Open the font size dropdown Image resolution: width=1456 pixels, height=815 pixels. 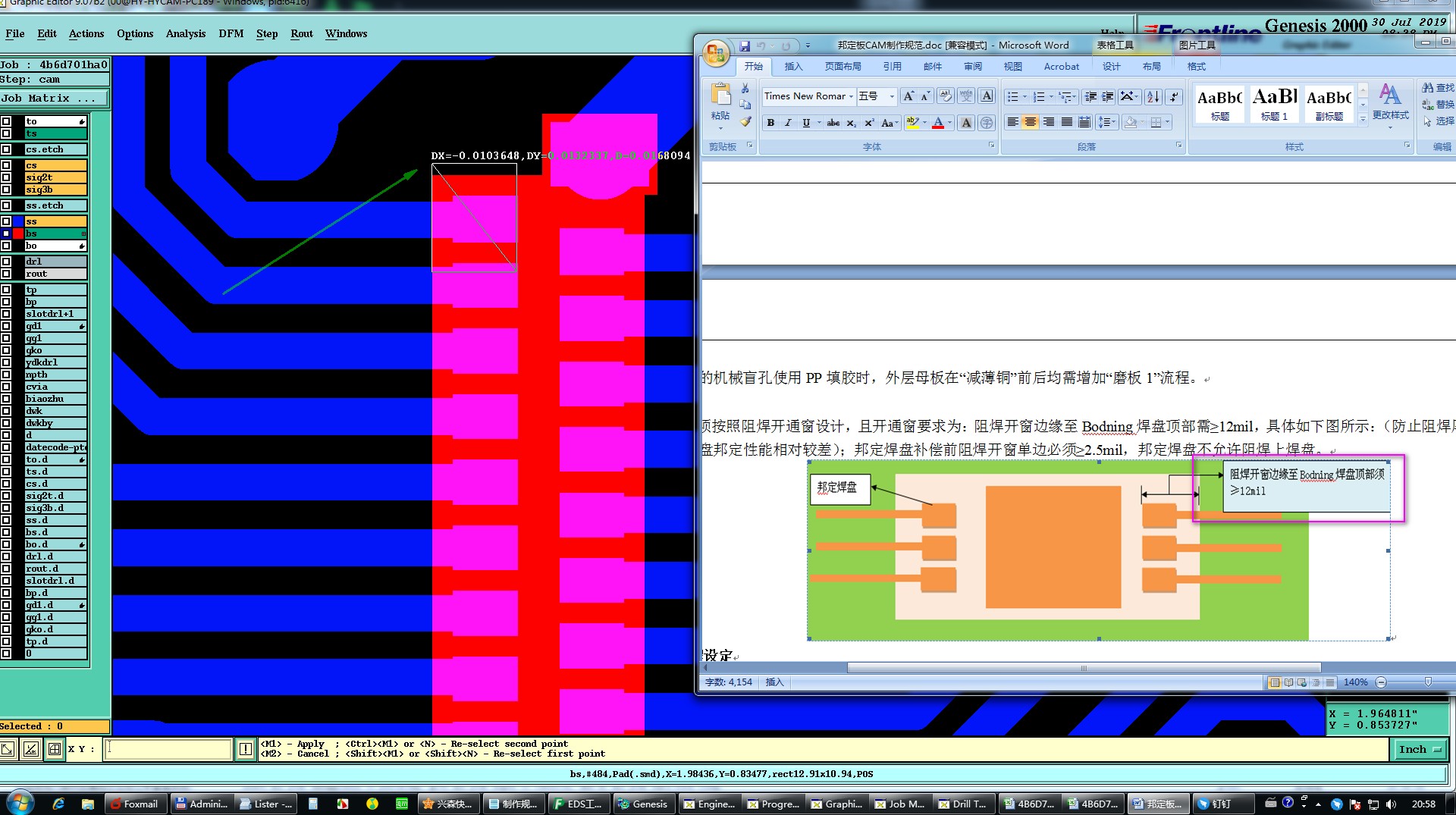click(x=892, y=96)
